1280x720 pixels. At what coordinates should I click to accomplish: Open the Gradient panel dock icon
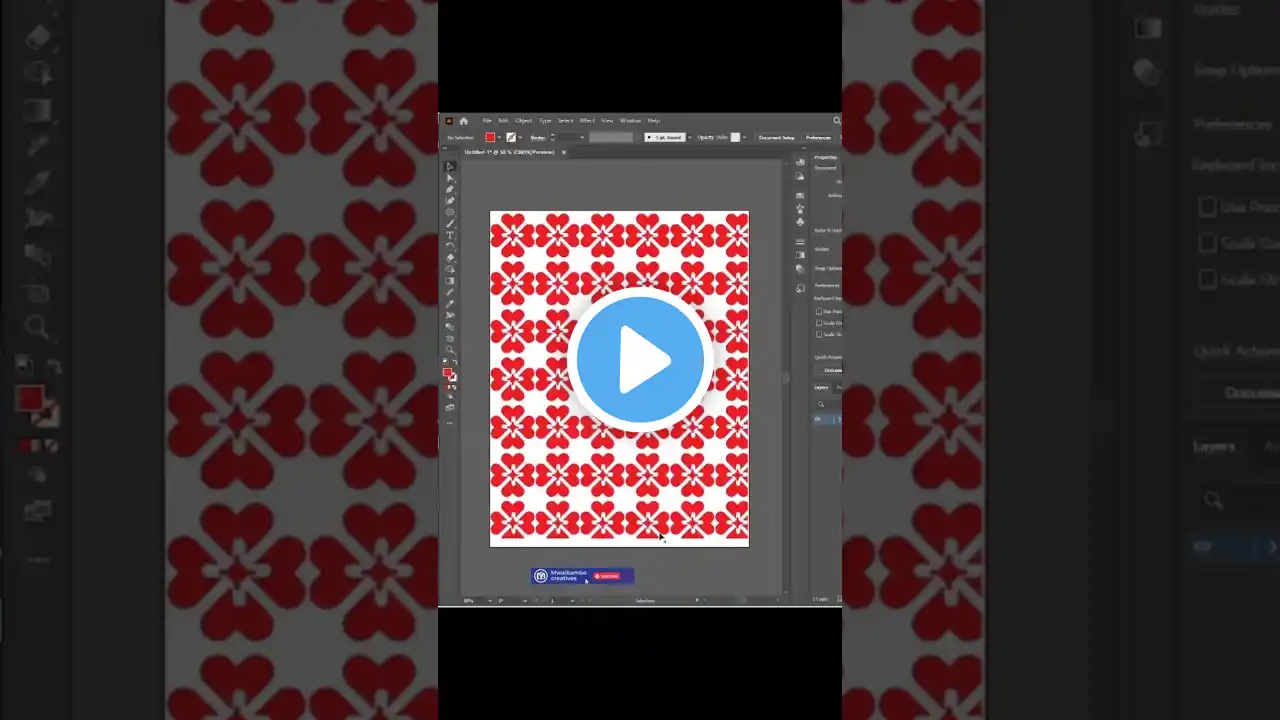pyautogui.click(x=800, y=255)
